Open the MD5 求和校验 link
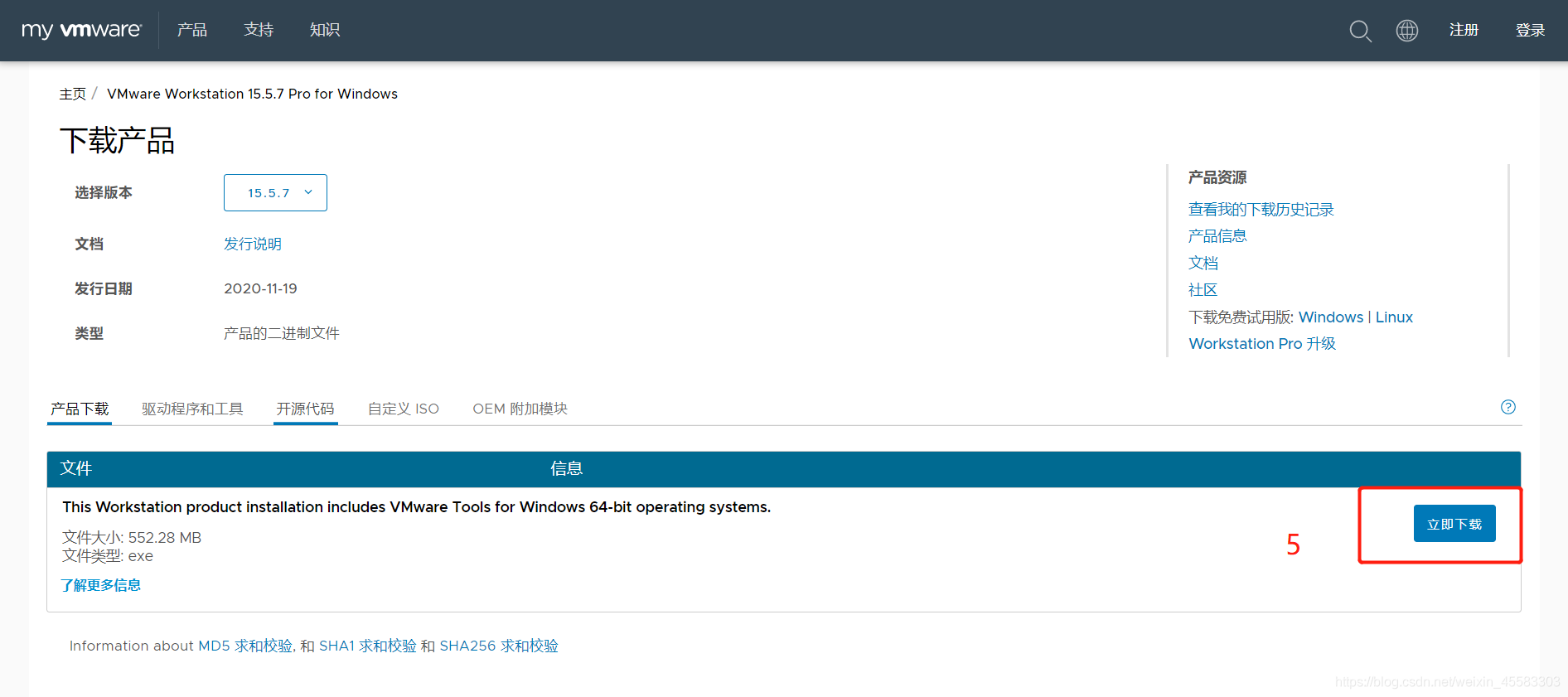Image resolution: width=1568 pixels, height=697 pixels. 245,646
